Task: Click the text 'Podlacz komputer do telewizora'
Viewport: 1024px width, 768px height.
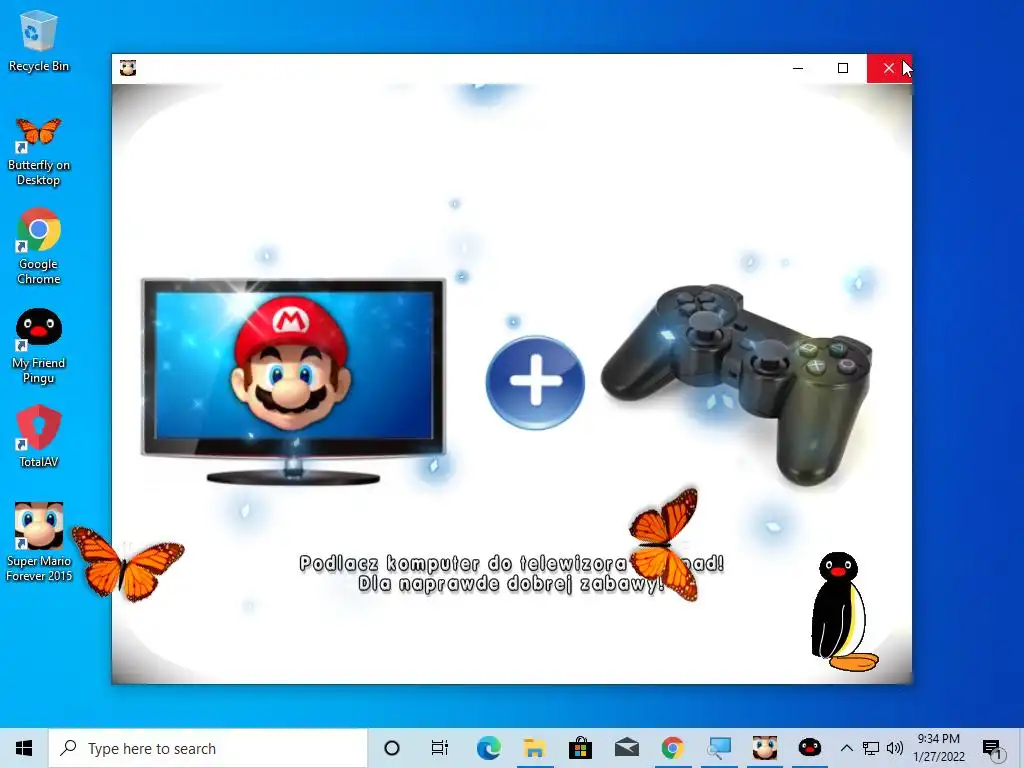Action: pos(464,563)
